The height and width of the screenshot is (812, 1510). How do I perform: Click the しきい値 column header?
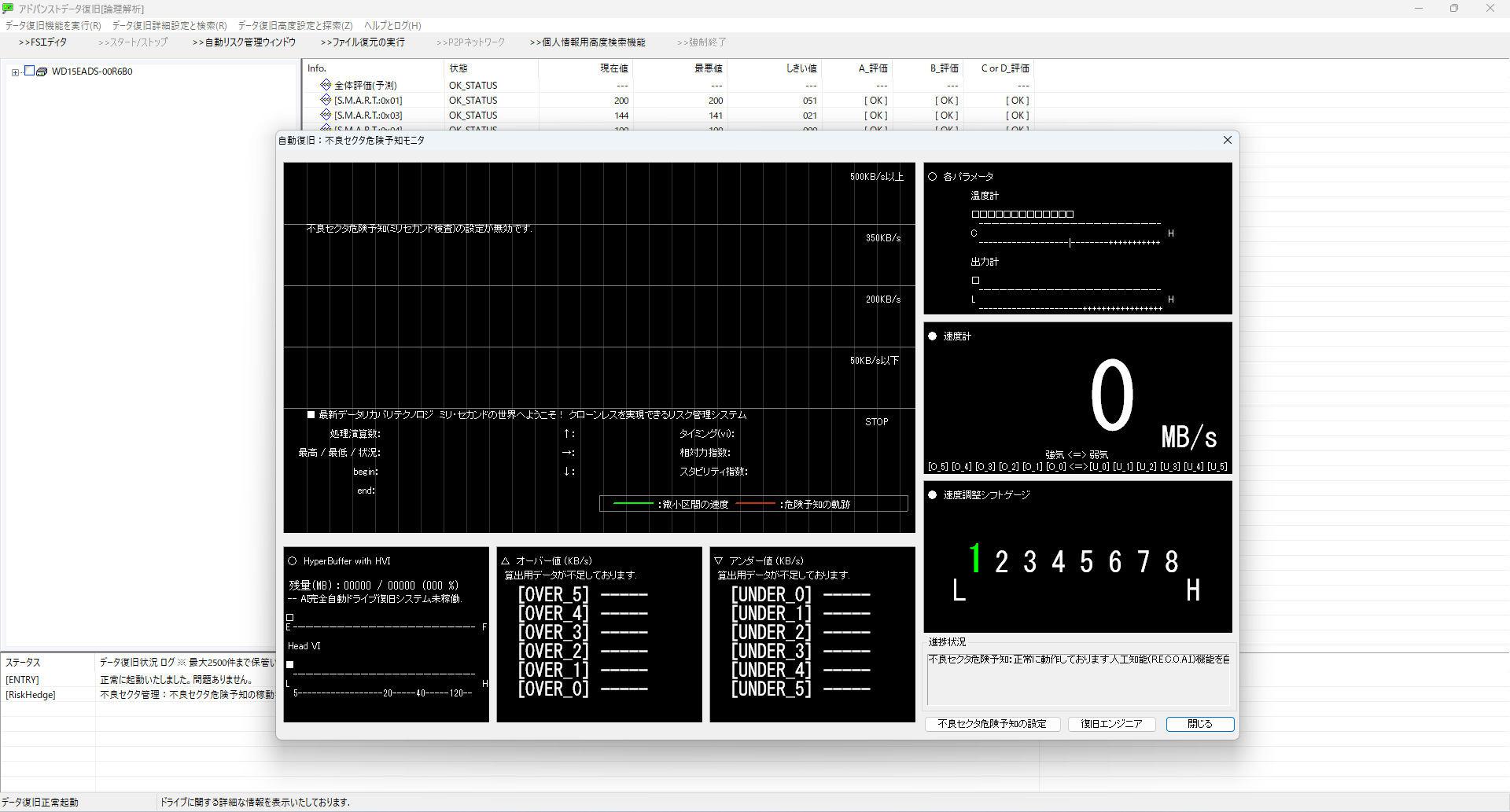[x=774, y=68]
